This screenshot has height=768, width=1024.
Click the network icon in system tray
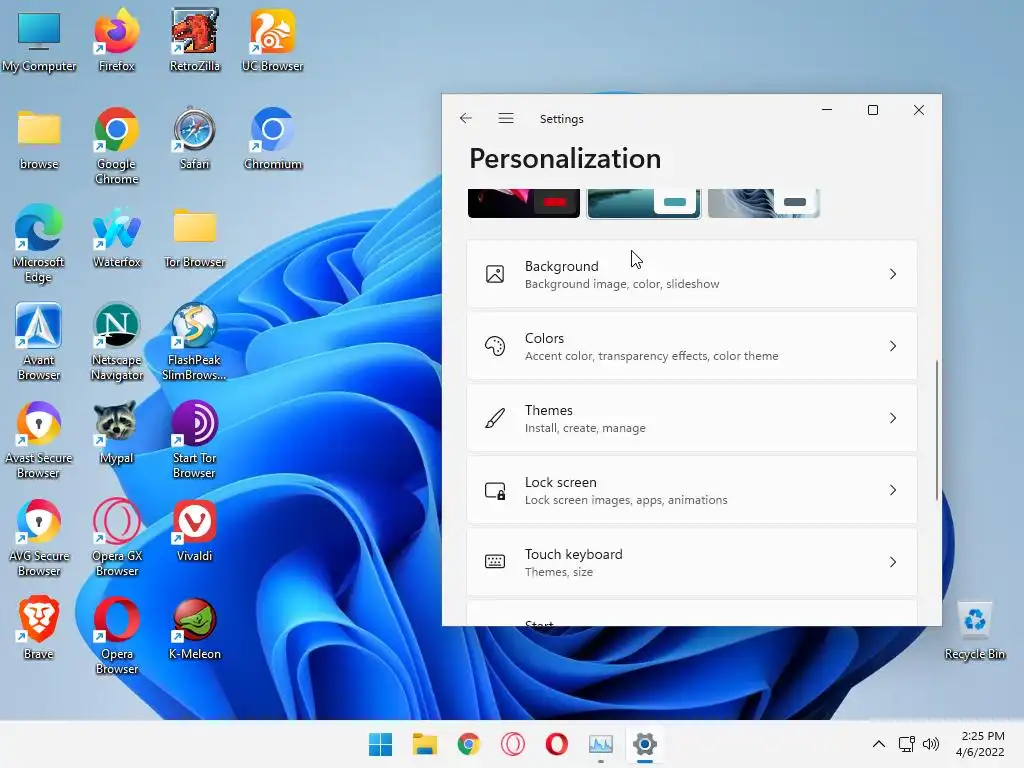[906, 744]
